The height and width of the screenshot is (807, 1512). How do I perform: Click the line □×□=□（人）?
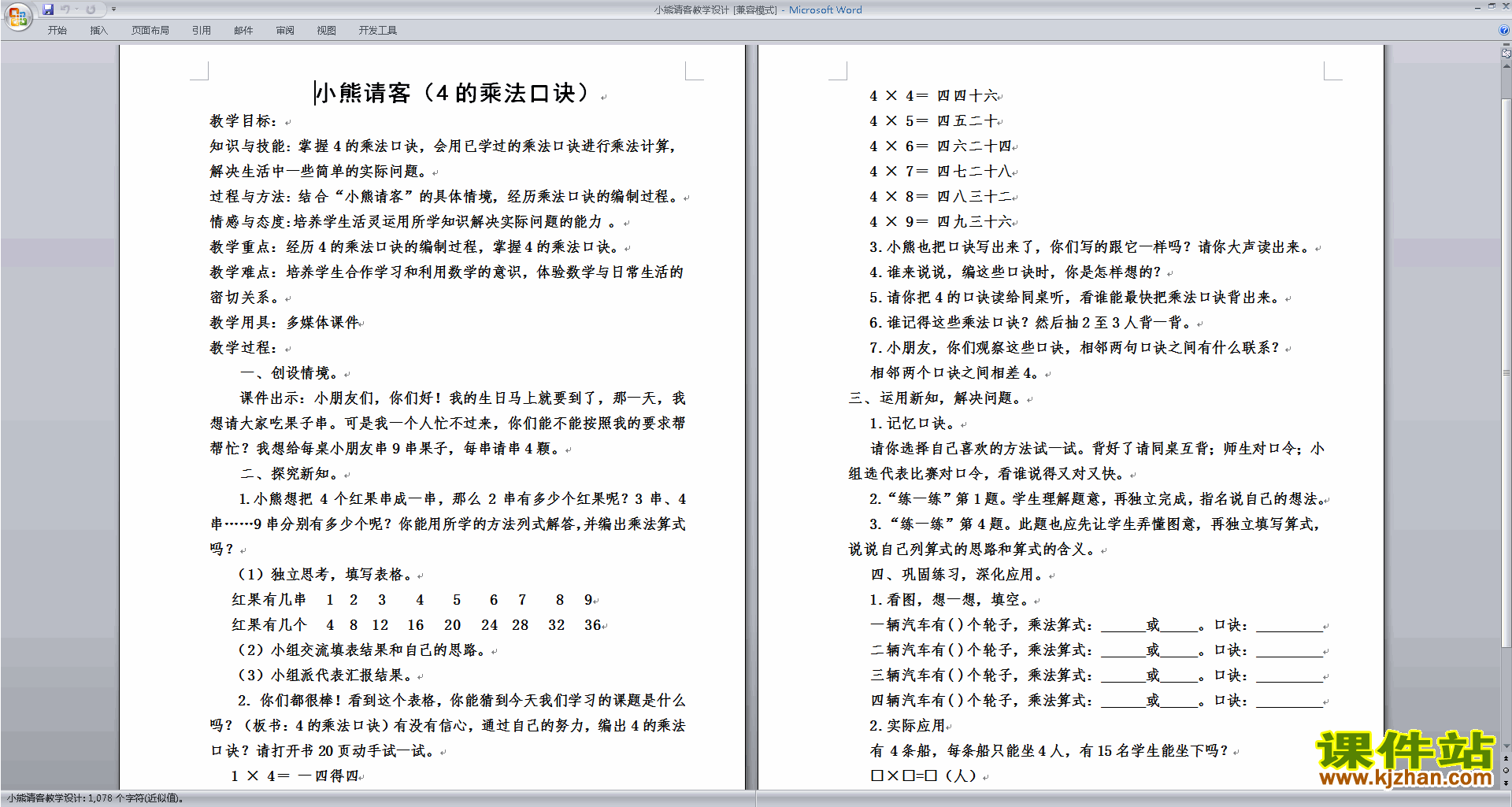tap(924, 776)
